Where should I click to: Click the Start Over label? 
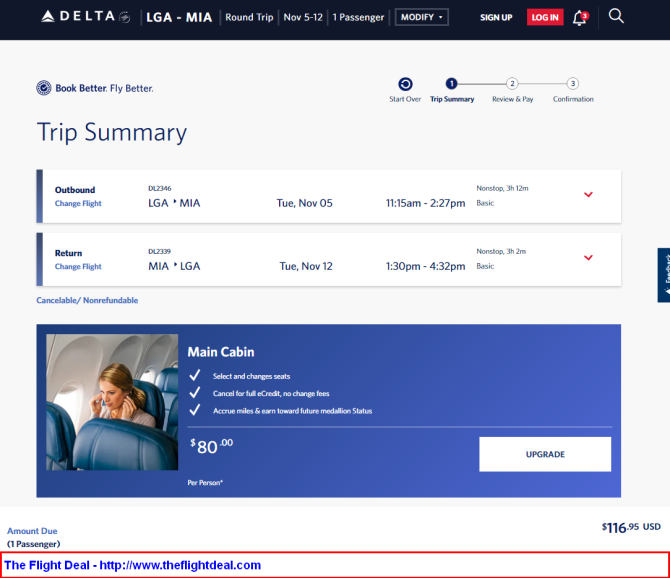405,99
